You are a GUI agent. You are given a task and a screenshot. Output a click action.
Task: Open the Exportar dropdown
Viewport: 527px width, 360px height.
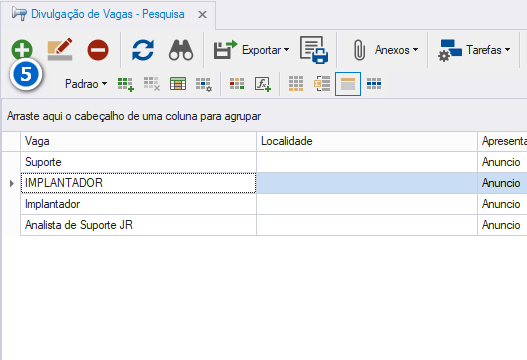[x=266, y=50]
